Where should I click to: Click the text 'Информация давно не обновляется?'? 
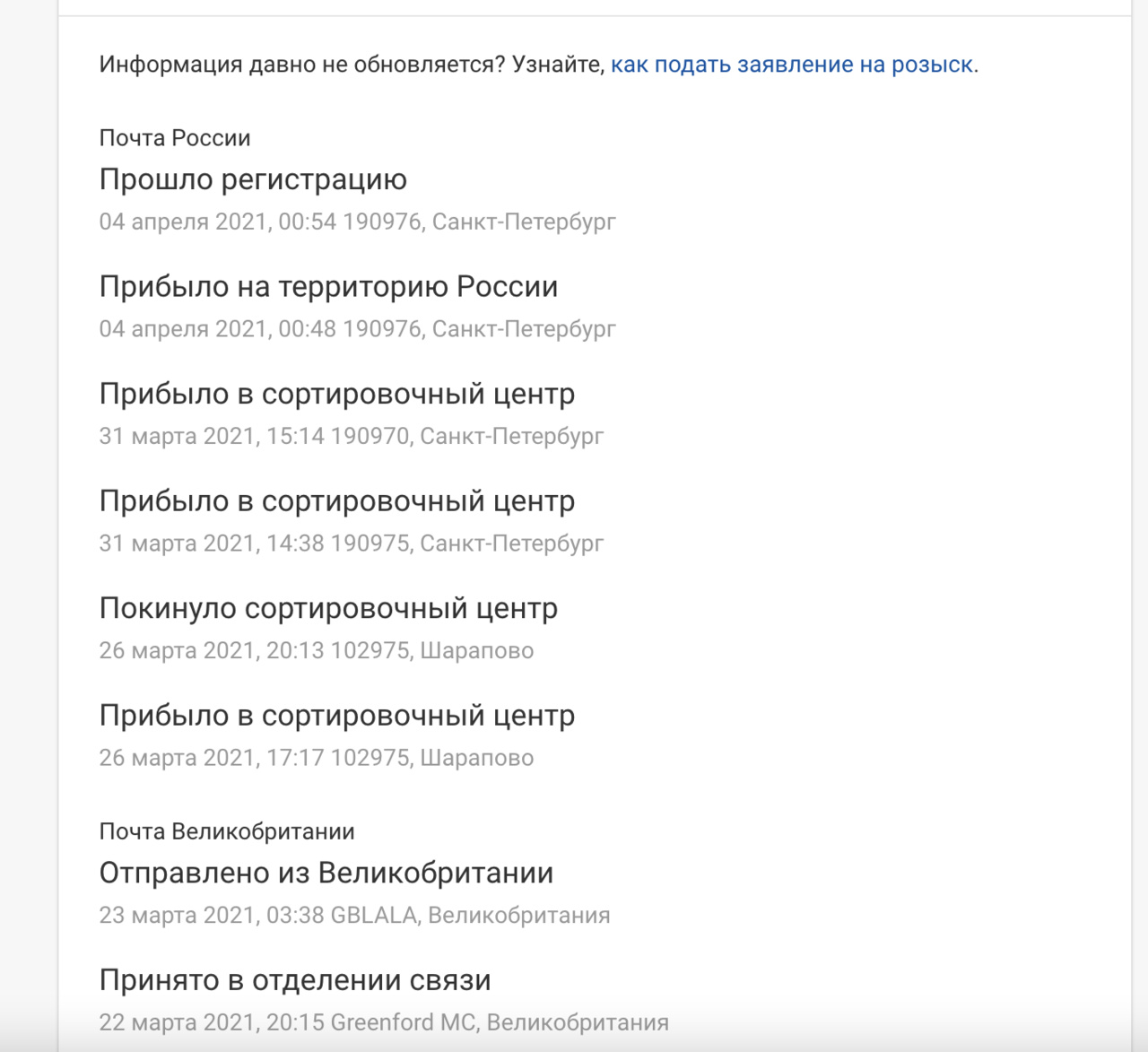(302, 65)
